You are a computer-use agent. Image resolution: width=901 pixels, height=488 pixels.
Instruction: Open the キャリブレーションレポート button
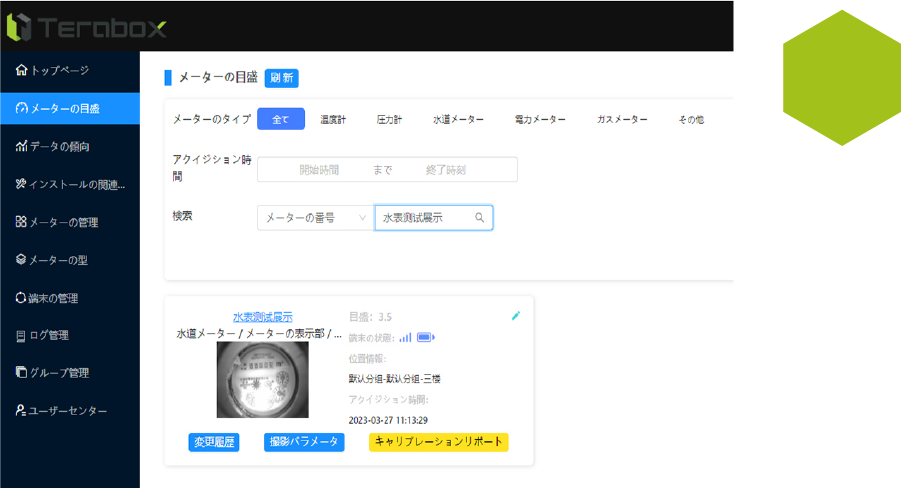438,441
